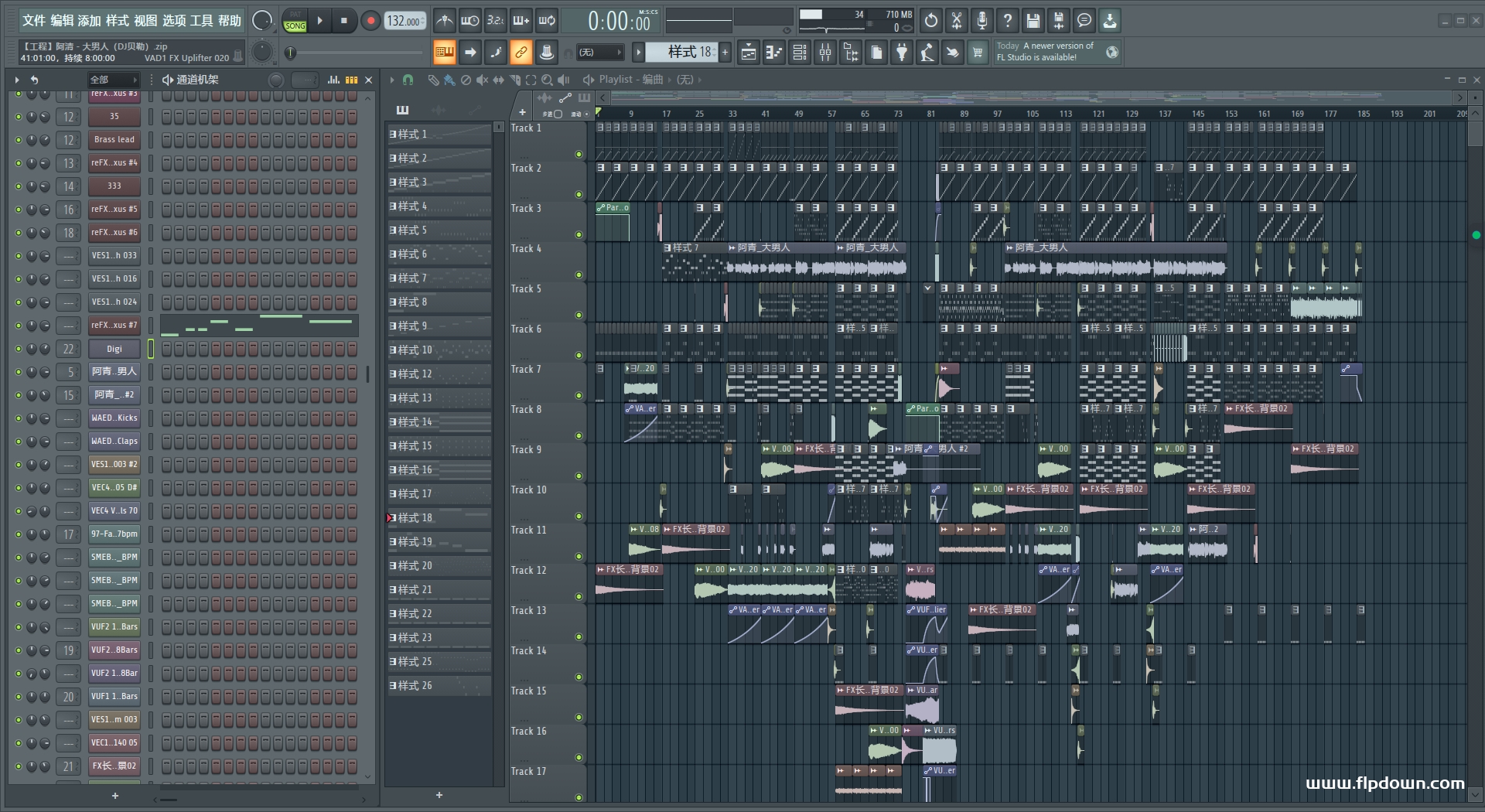
Task: Toggle the metronome icon
Action: coord(444,21)
